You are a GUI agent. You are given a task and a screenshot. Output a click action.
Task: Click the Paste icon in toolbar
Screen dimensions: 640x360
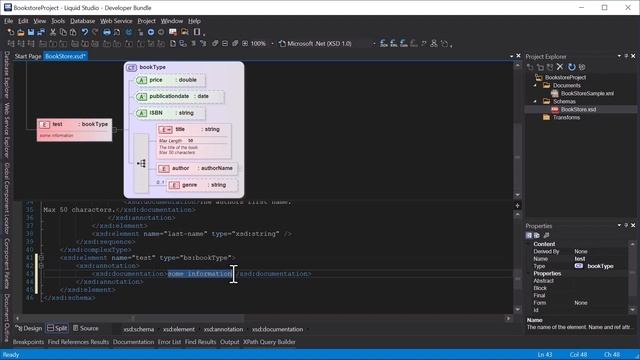tap(73, 32)
